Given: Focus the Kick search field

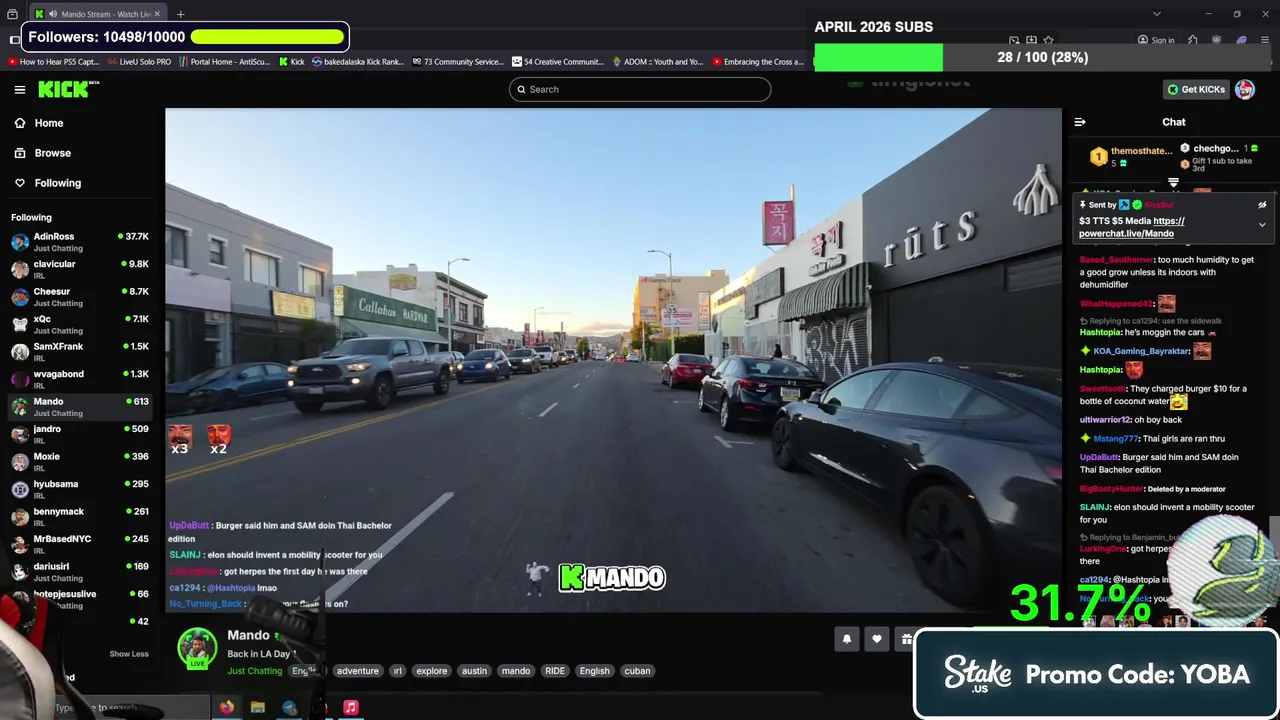Looking at the screenshot, I should (x=640, y=89).
